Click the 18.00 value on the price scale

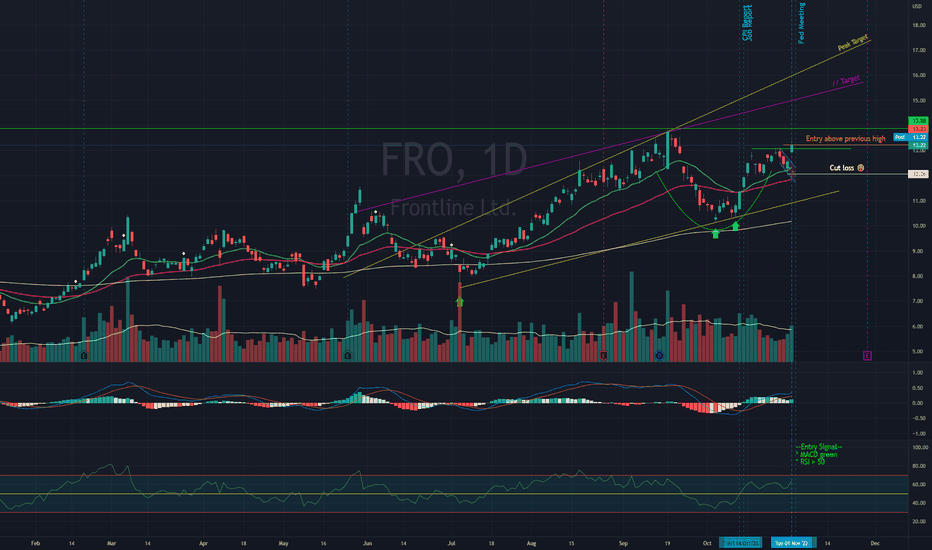[x=918, y=25]
